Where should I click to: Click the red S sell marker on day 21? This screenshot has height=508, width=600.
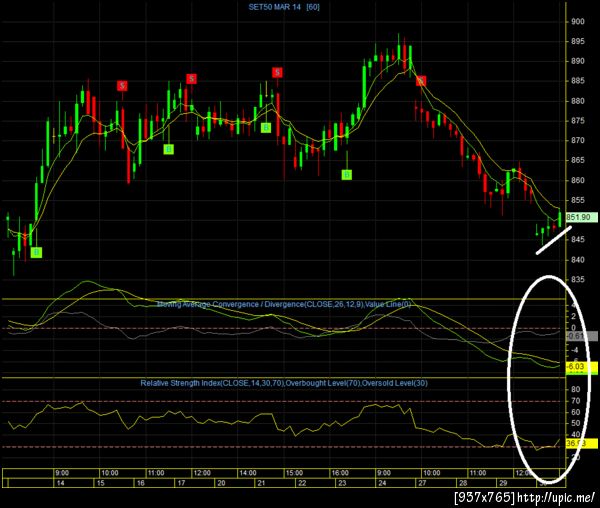pyautogui.click(x=277, y=72)
